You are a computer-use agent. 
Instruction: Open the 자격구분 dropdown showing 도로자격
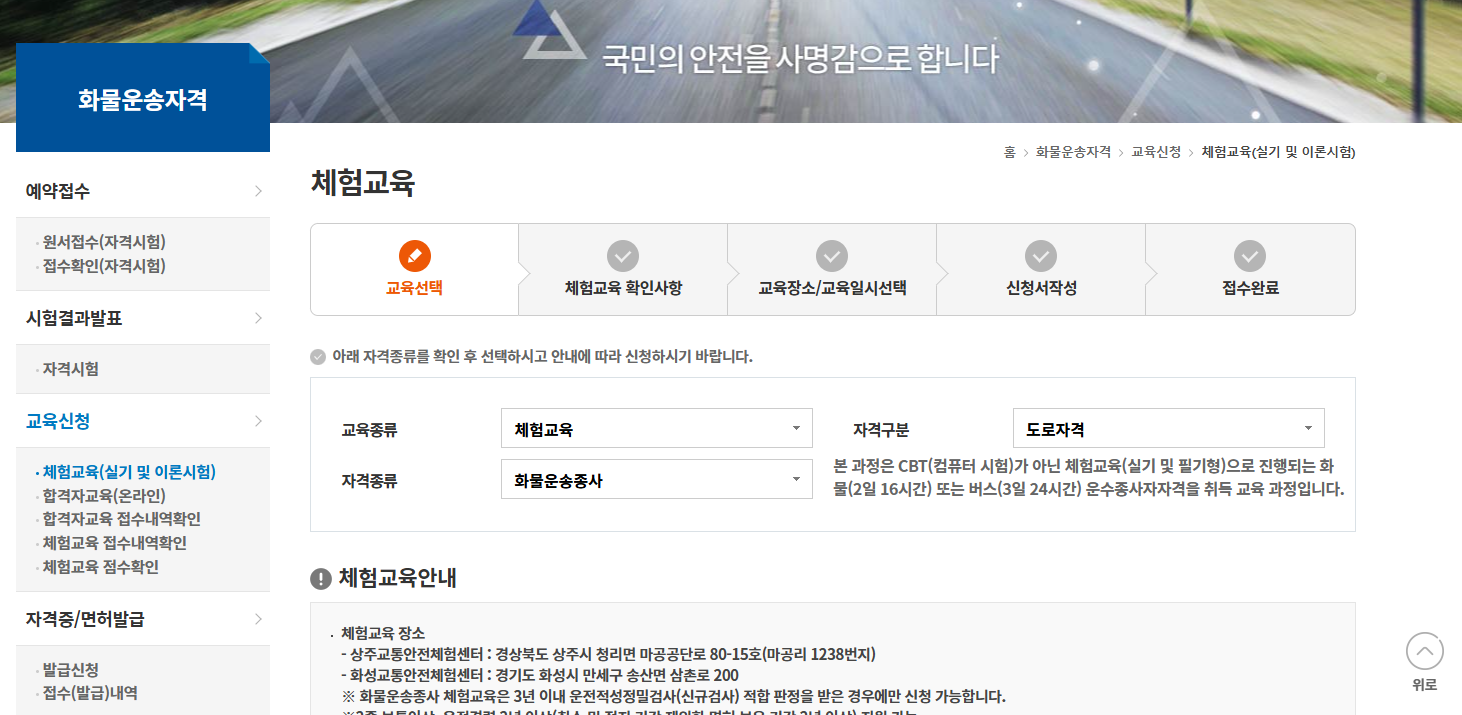(1169, 428)
